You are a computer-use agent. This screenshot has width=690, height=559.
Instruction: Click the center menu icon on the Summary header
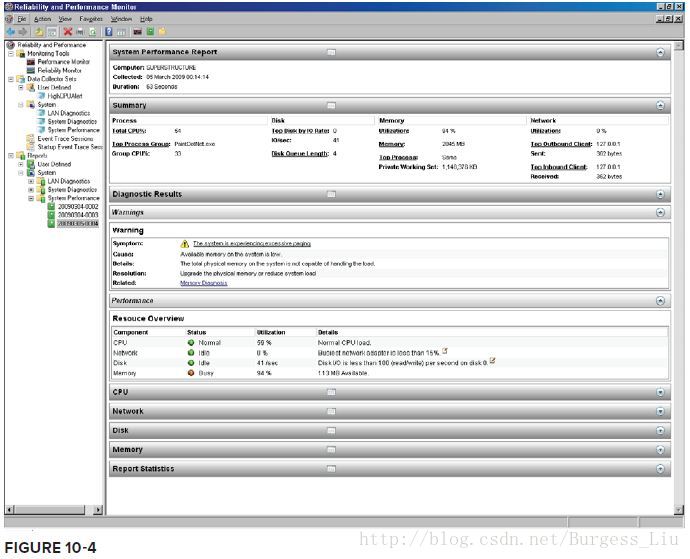pos(331,106)
